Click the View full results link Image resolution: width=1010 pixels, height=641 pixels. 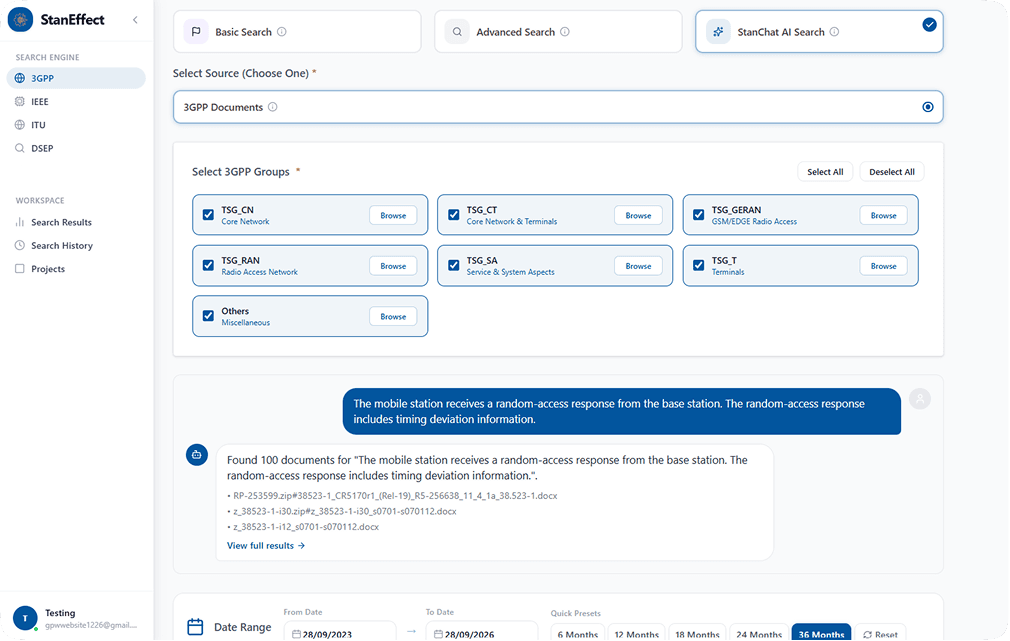tap(266, 546)
